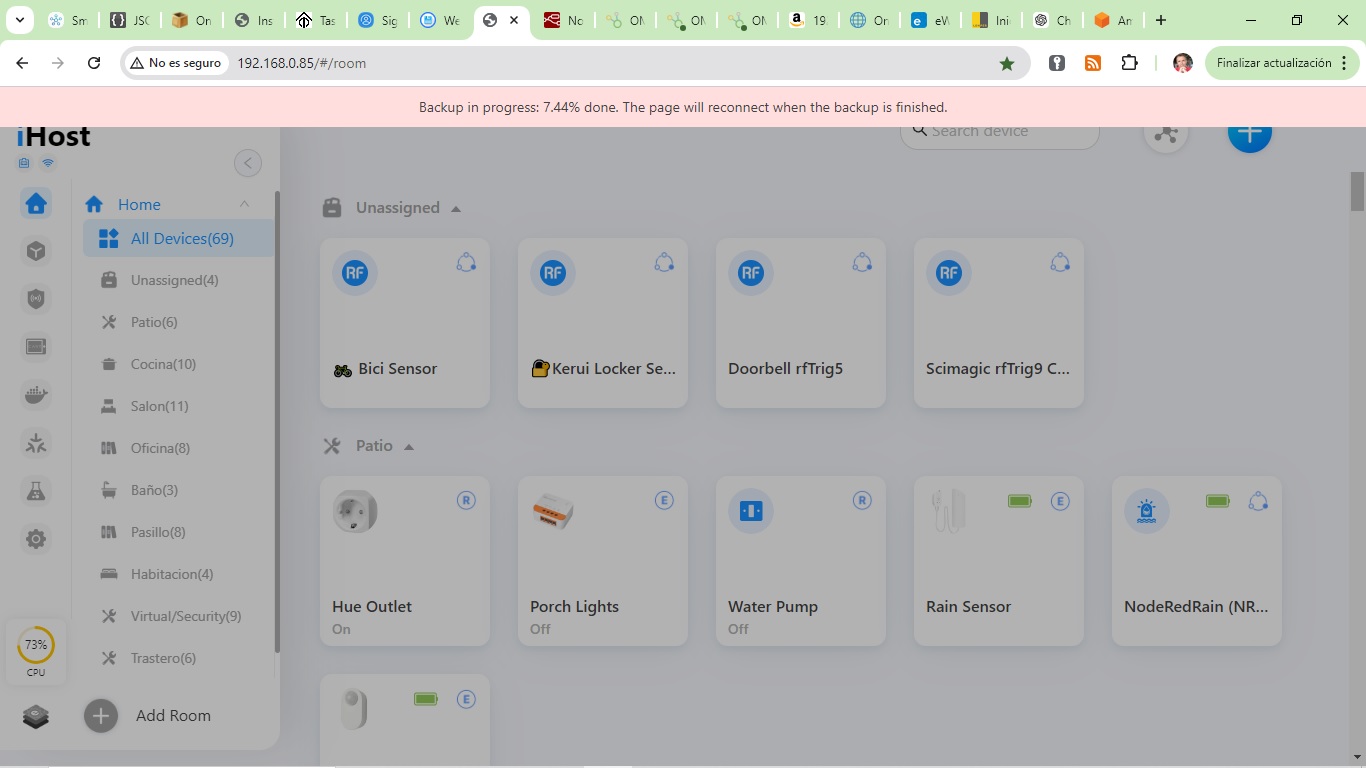Click the Docker whale icon in sidebar

[x=36, y=395]
